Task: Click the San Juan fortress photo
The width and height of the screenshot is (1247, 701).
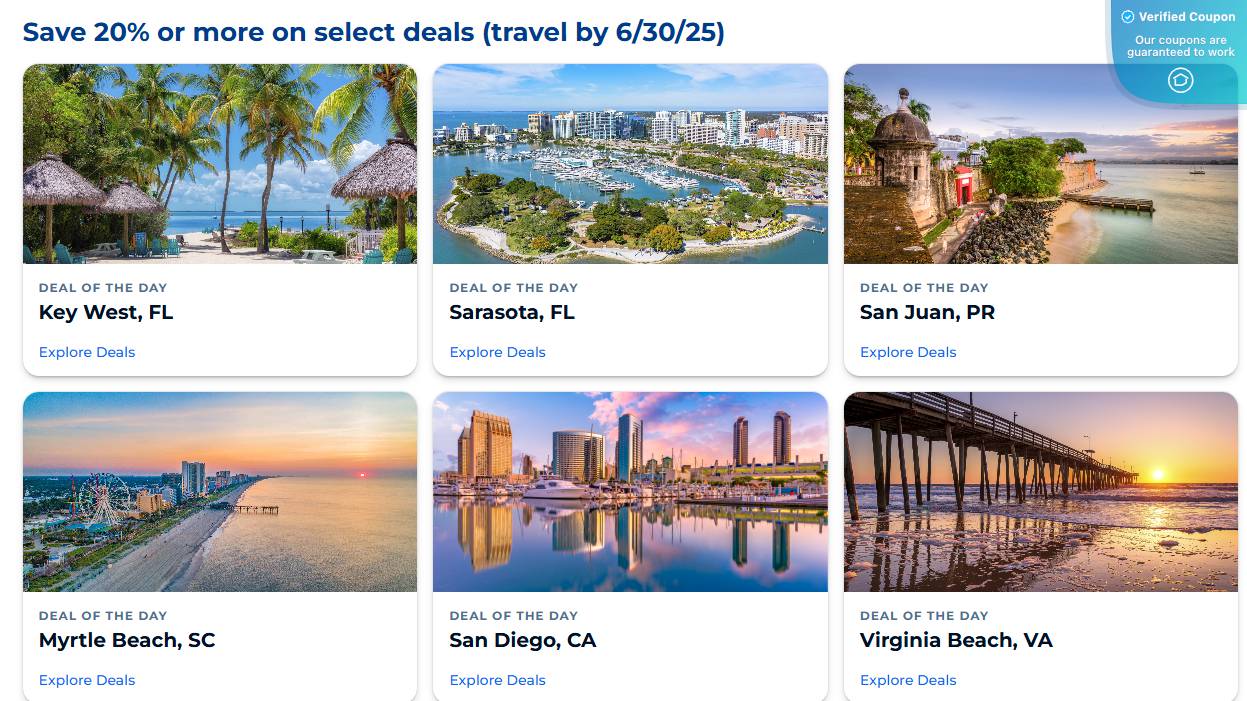Action: point(1041,163)
